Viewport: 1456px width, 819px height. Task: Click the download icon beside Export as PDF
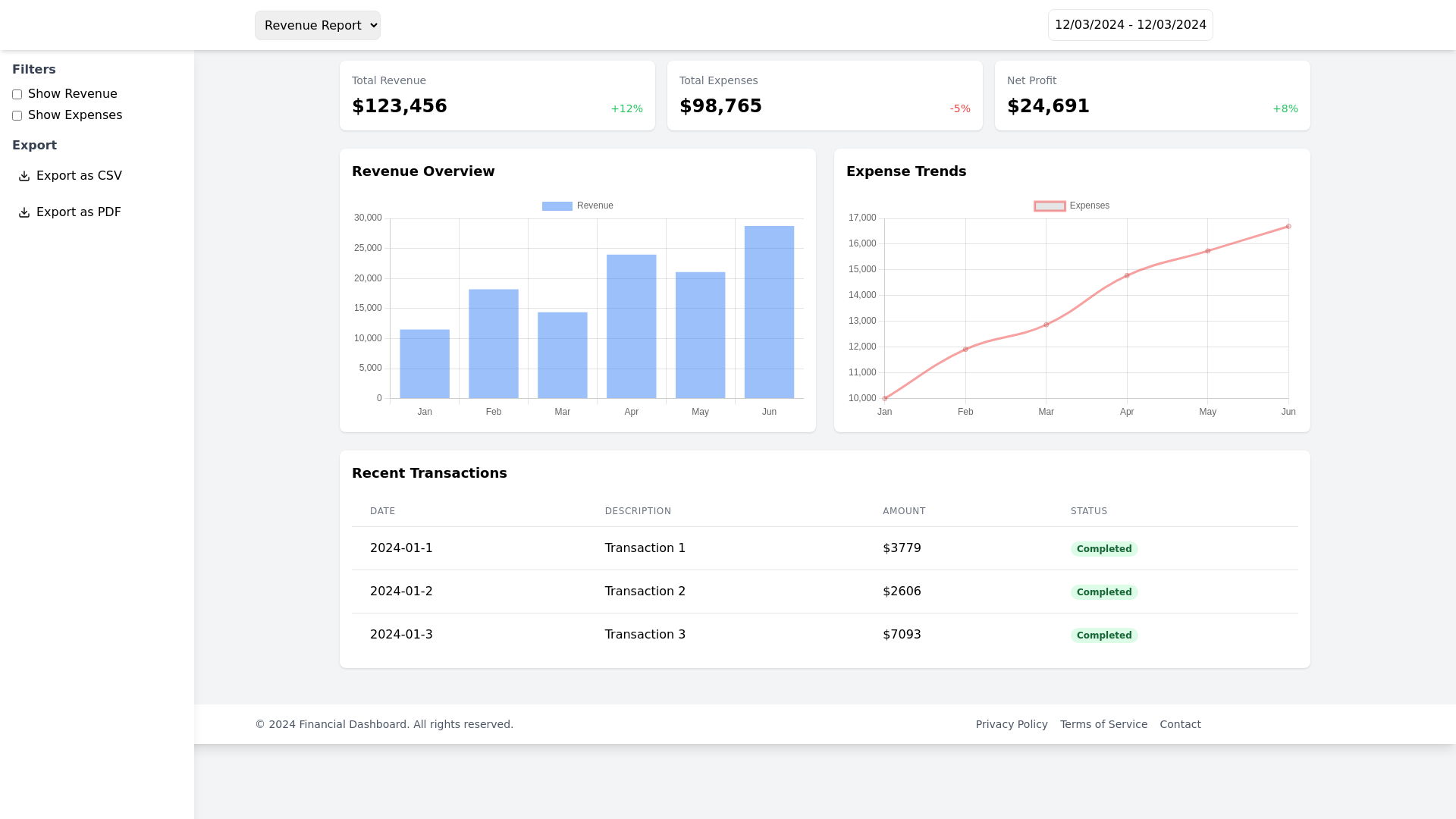[x=24, y=212]
